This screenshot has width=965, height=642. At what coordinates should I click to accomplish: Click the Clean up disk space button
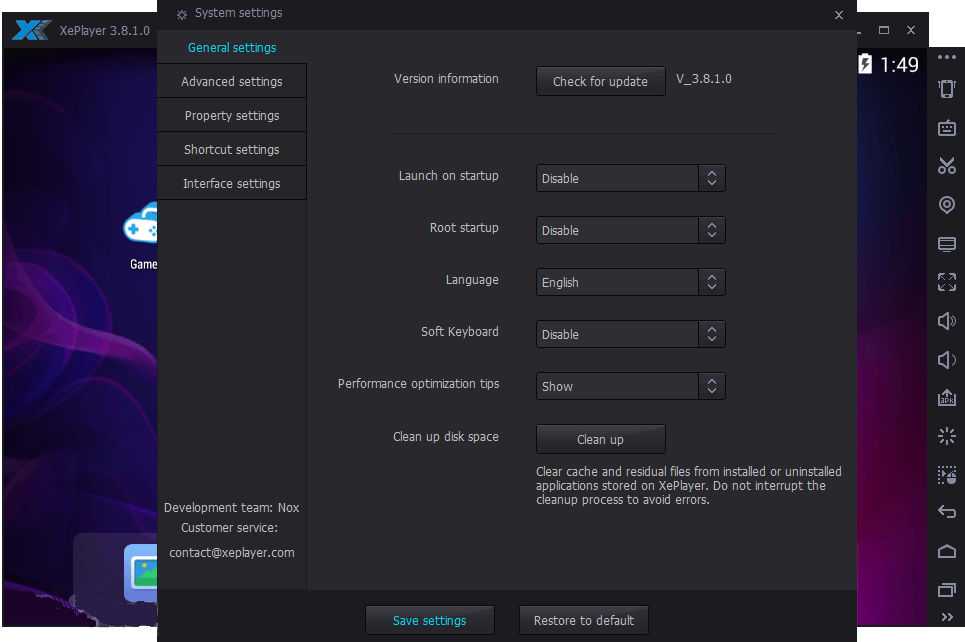coord(600,439)
